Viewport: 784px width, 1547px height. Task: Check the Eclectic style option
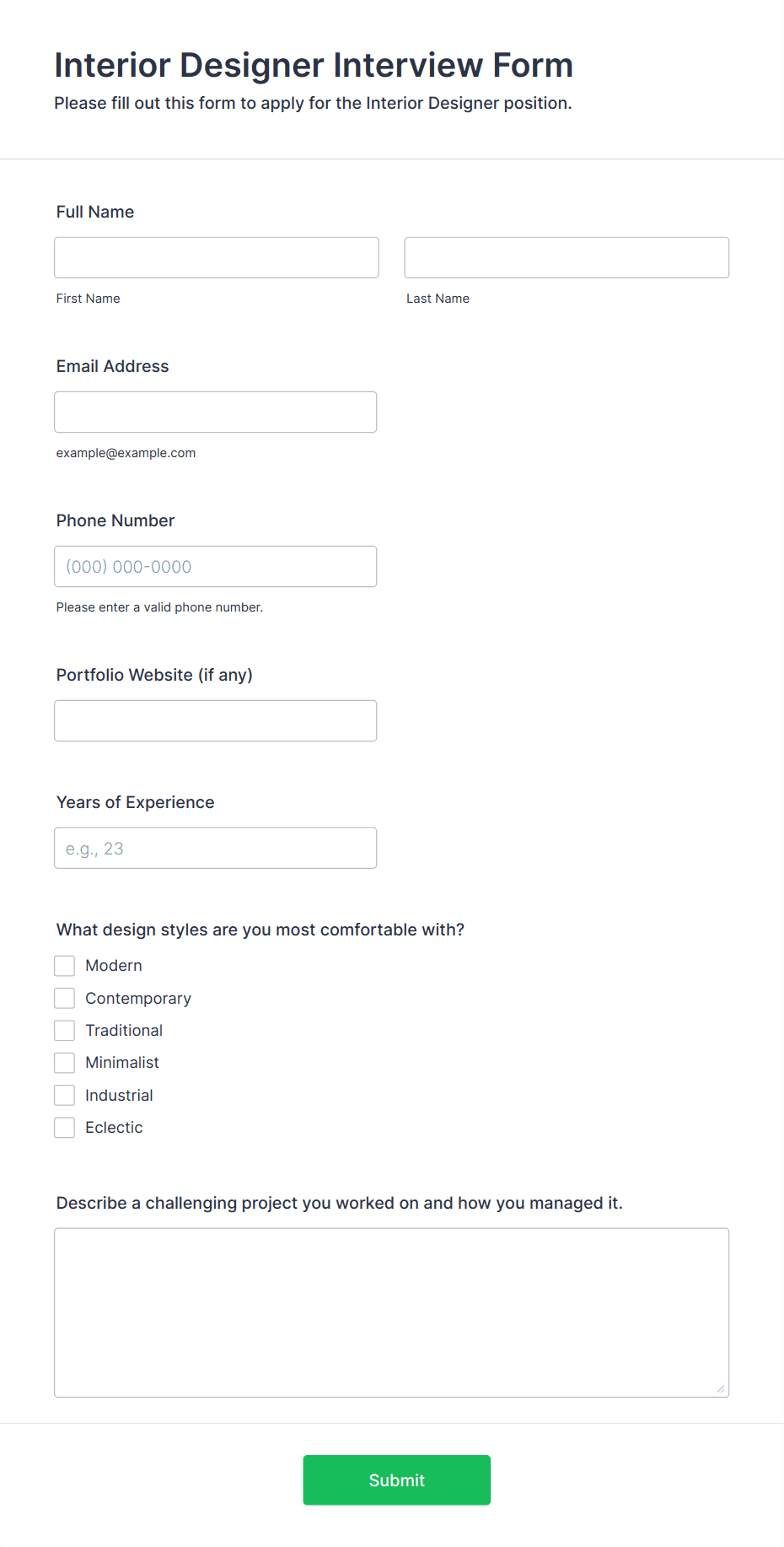click(65, 1128)
